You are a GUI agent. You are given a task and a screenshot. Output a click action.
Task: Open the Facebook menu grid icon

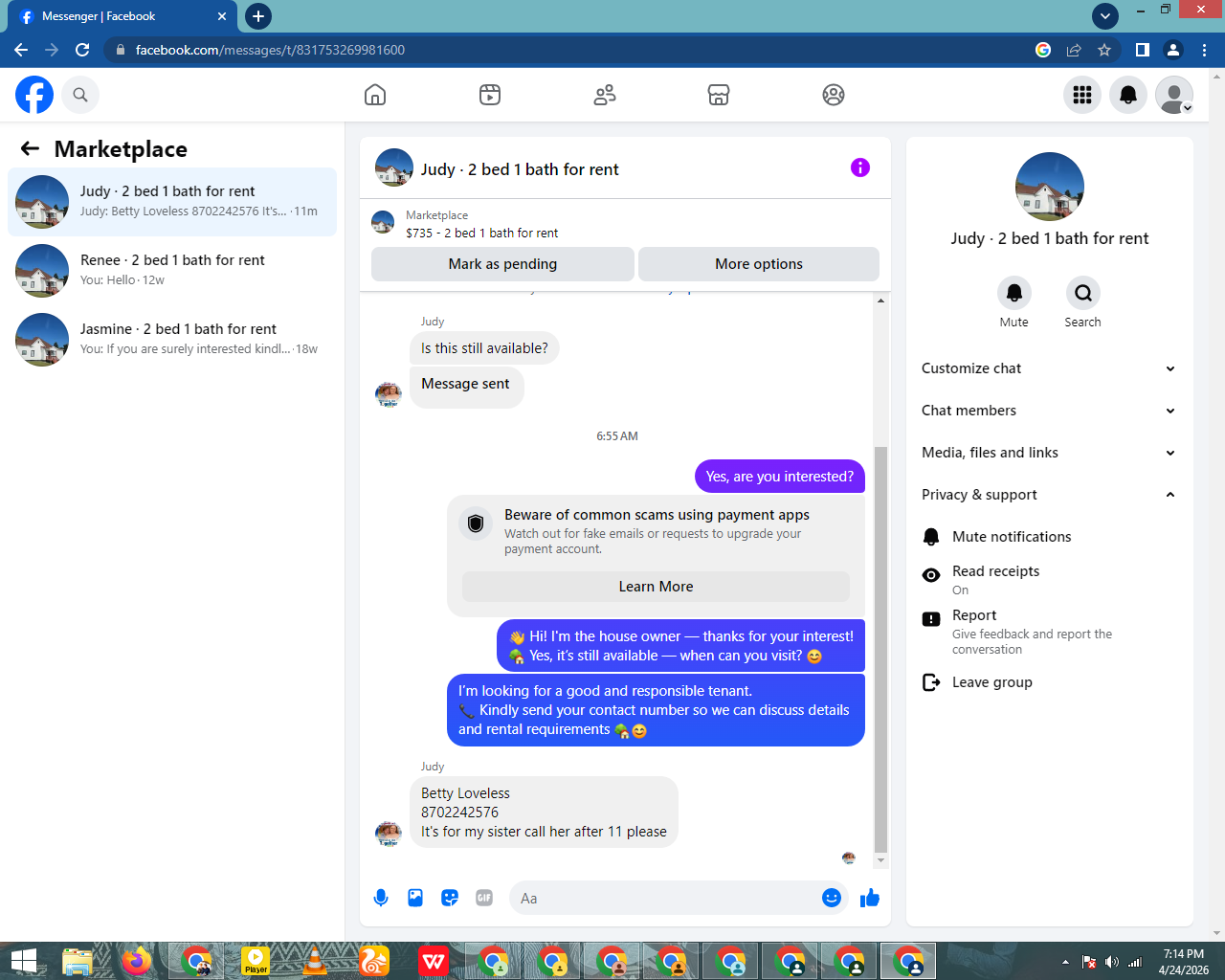tap(1082, 95)
